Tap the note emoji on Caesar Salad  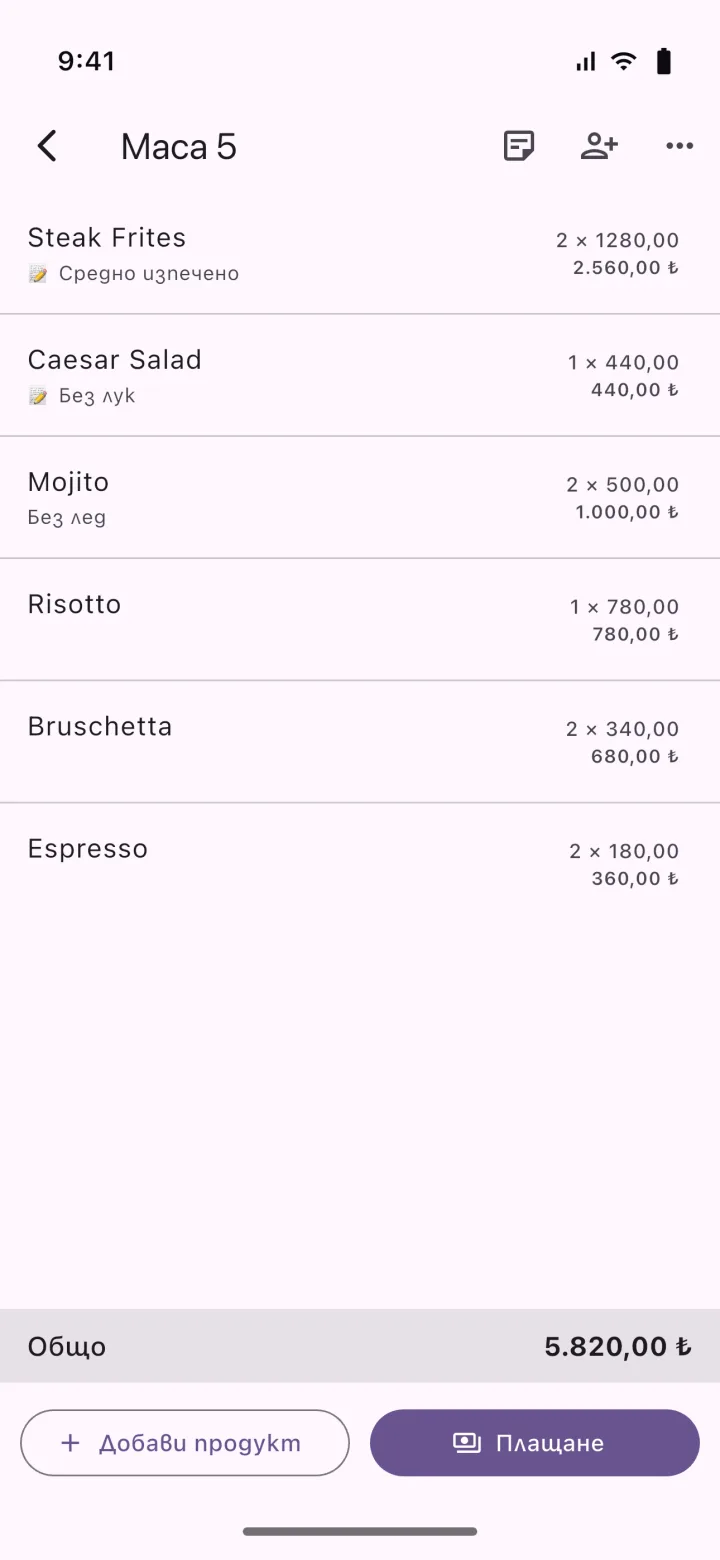point(38,396)
